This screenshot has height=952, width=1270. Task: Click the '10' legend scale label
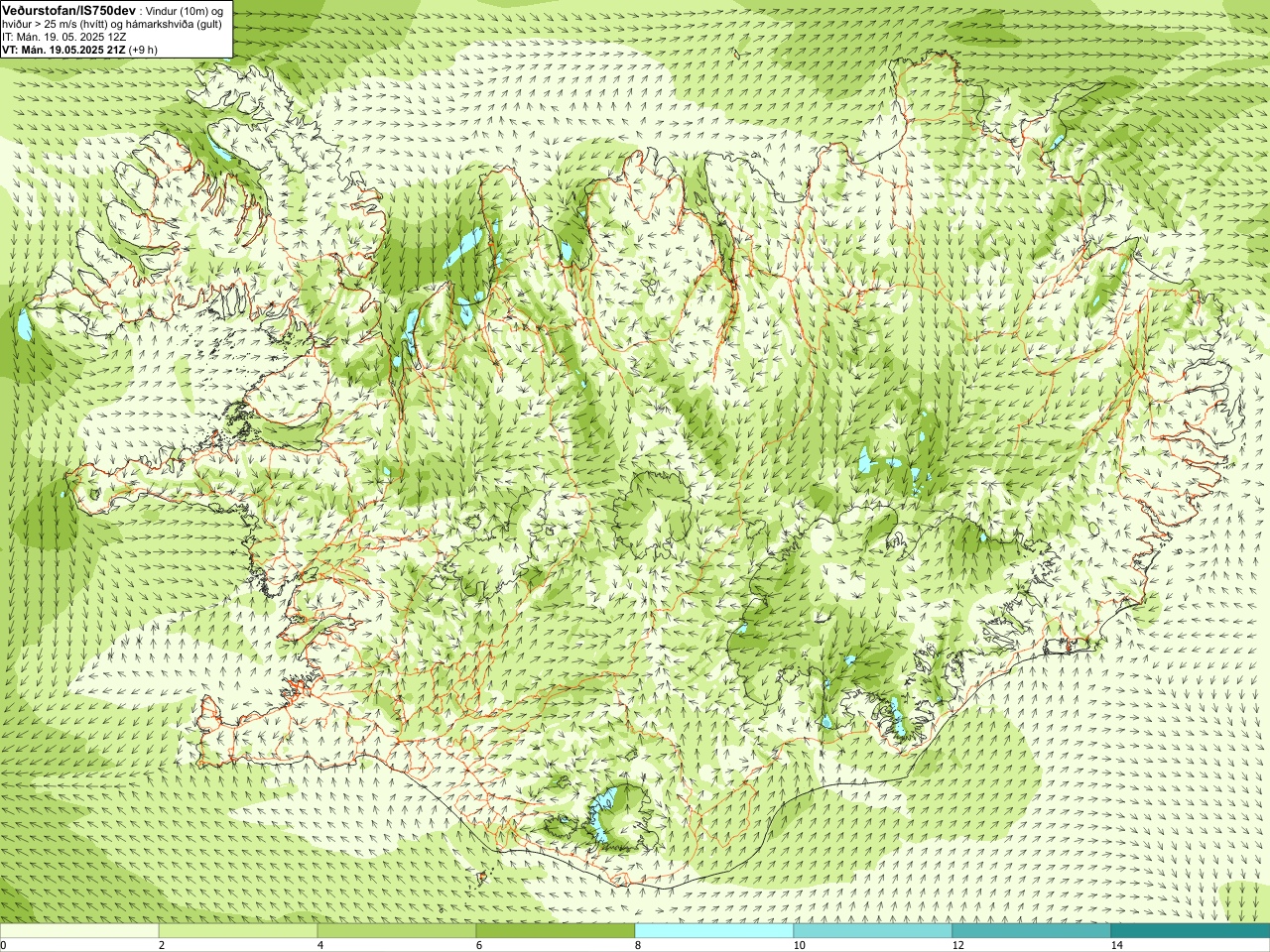(799, 945)
